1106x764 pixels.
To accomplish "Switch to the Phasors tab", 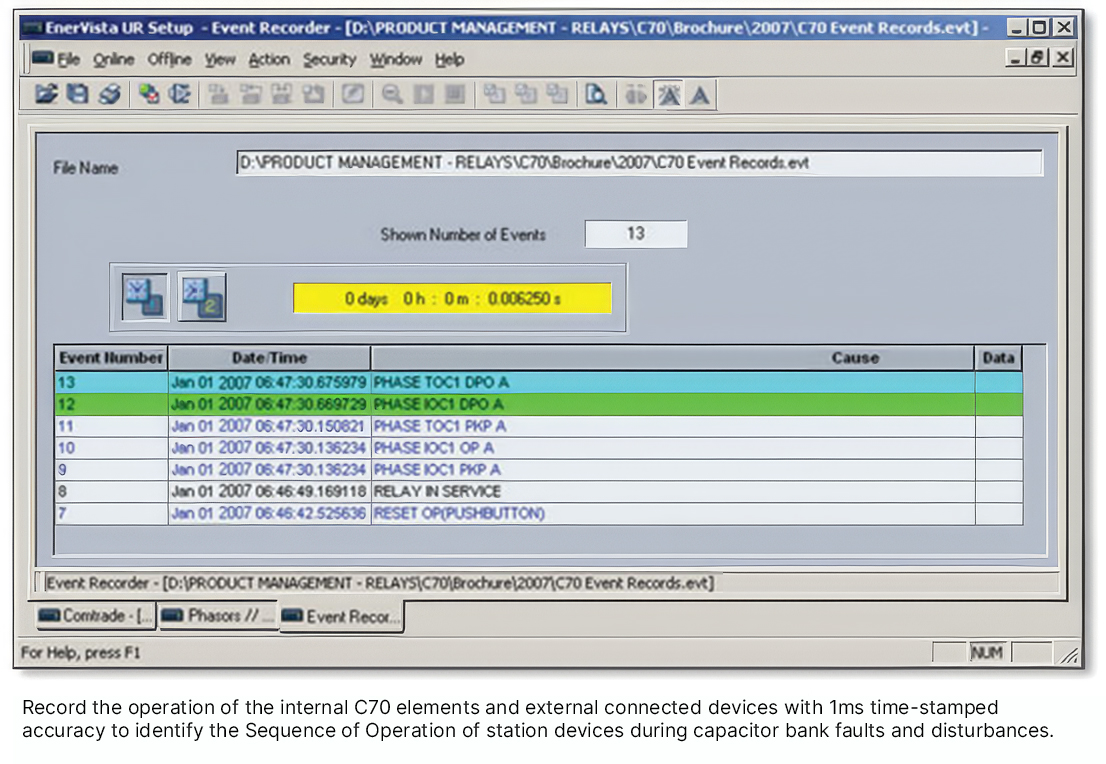I will (x=217, y=616).
